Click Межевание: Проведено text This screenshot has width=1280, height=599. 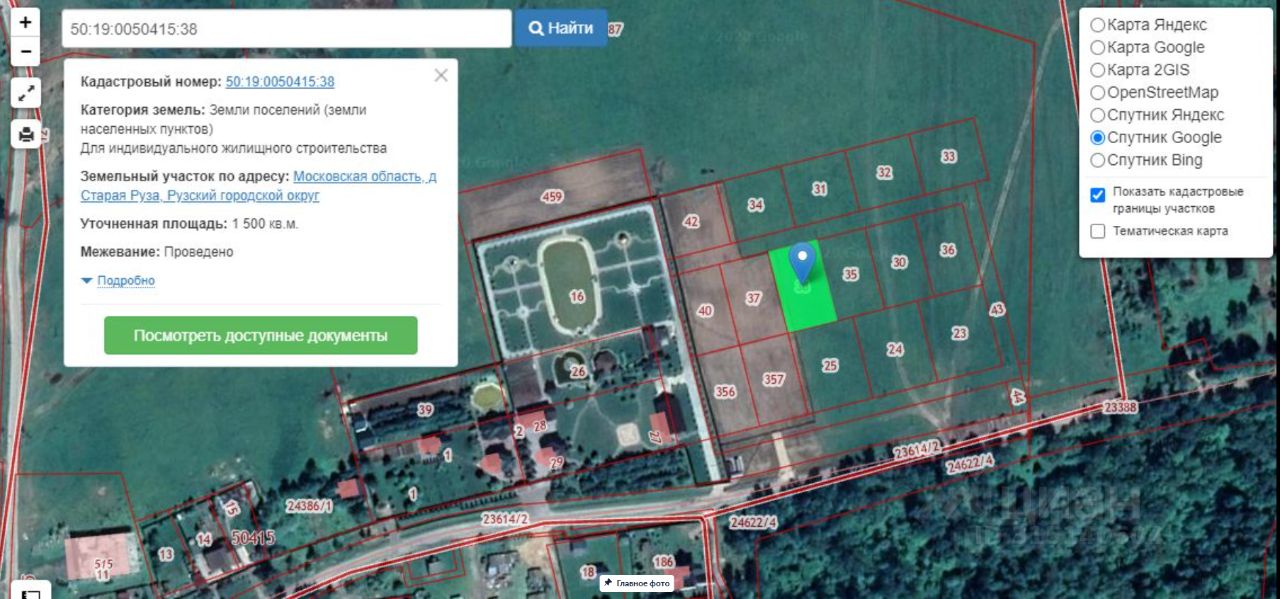pos(157,252)
